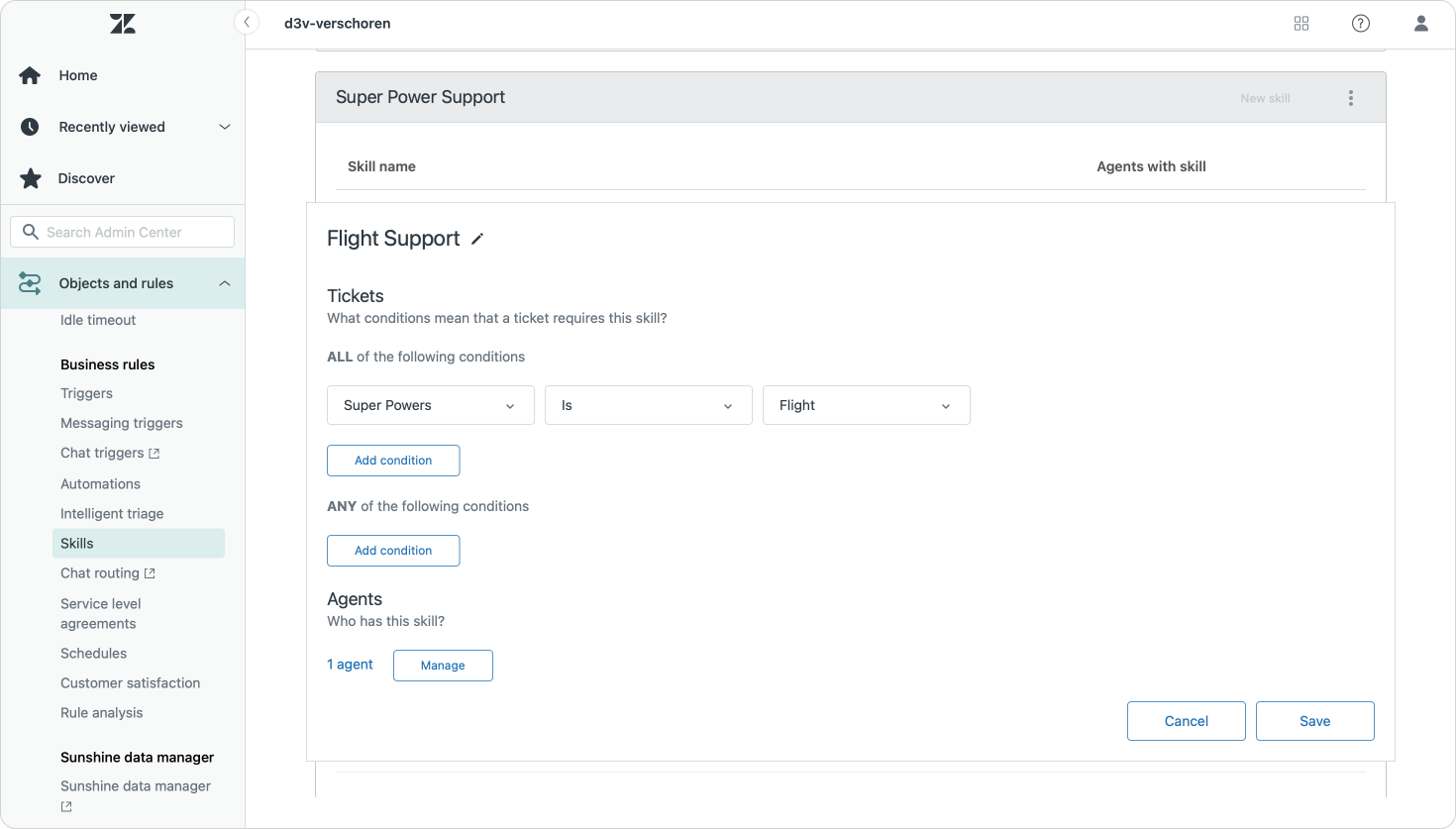Click the Discover star icon

tap(31, 178)
